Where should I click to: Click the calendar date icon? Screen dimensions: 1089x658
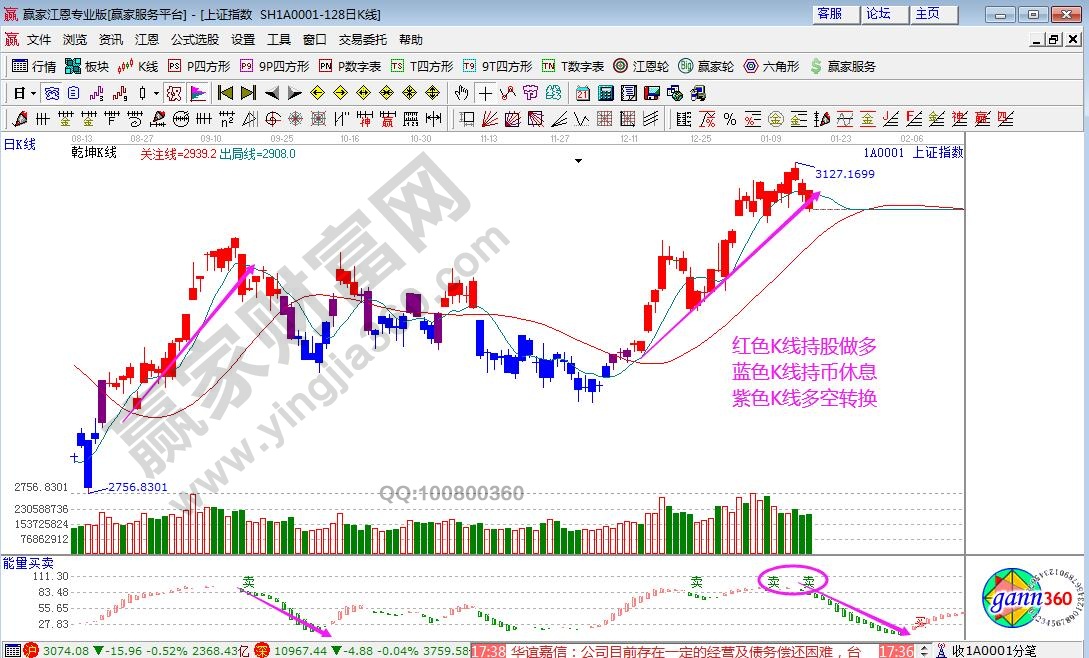583,93
